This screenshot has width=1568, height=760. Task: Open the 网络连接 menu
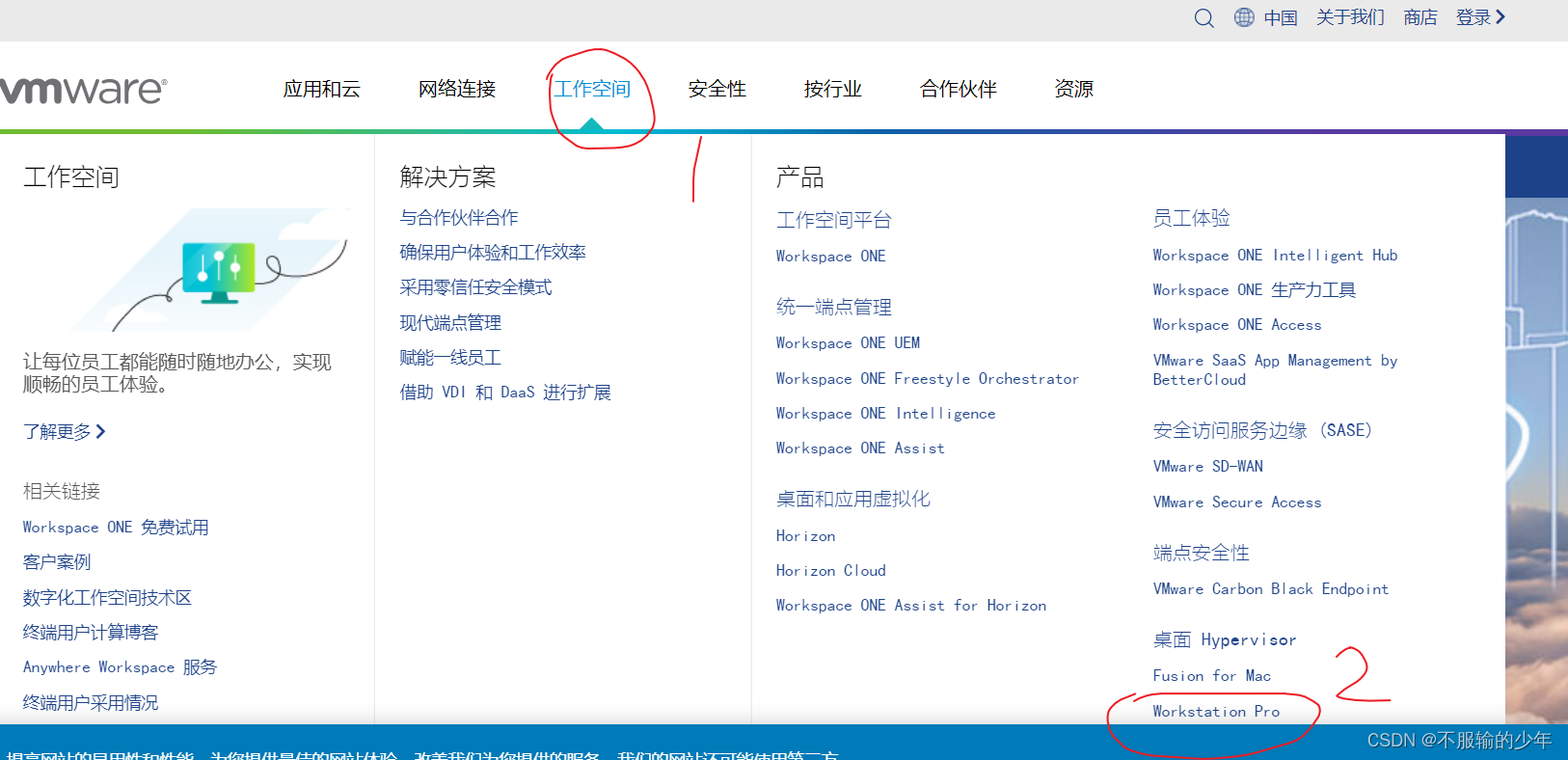[456, 89]
